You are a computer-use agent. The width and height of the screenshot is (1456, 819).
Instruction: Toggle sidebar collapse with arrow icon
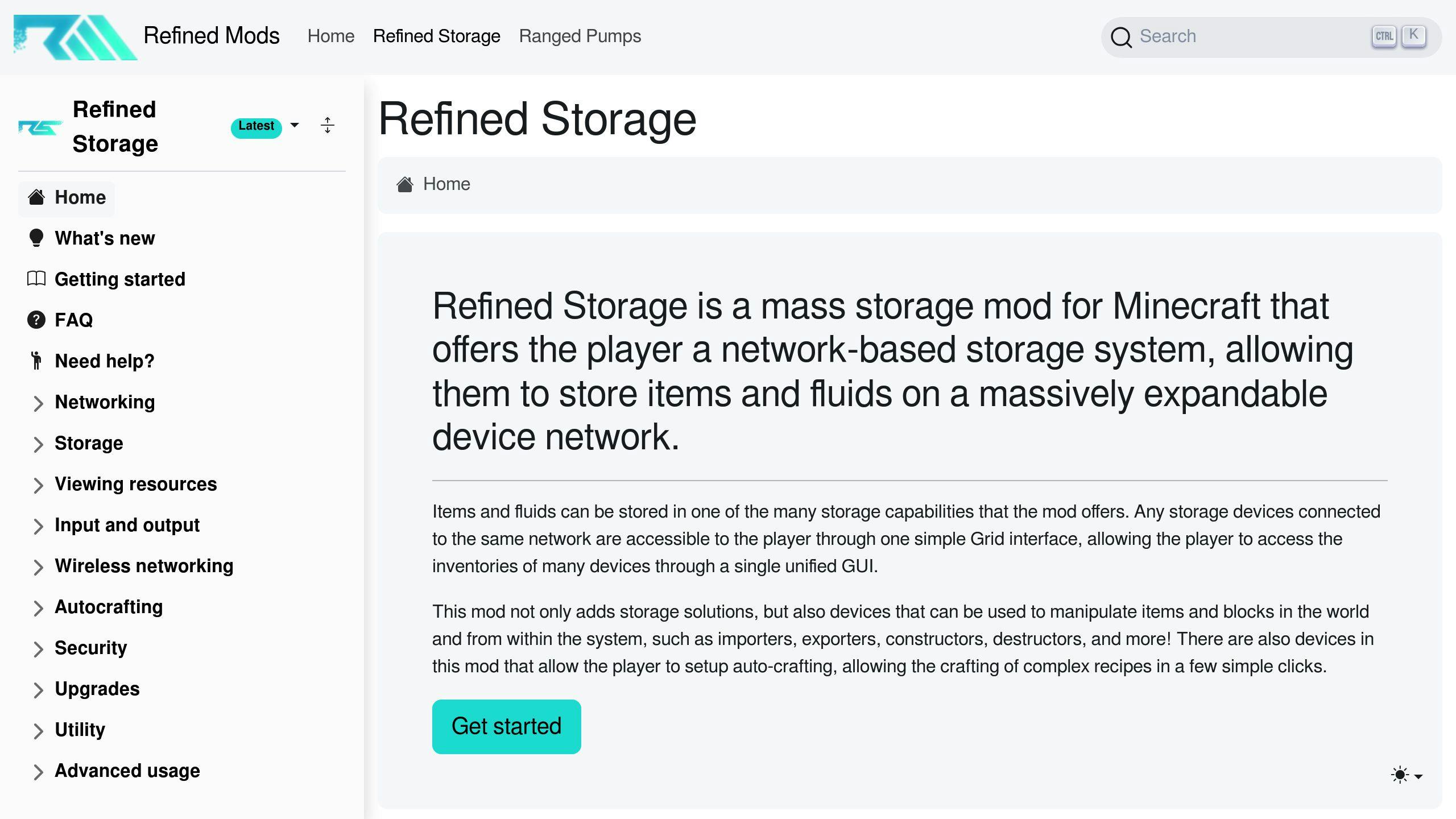(327, 126)
